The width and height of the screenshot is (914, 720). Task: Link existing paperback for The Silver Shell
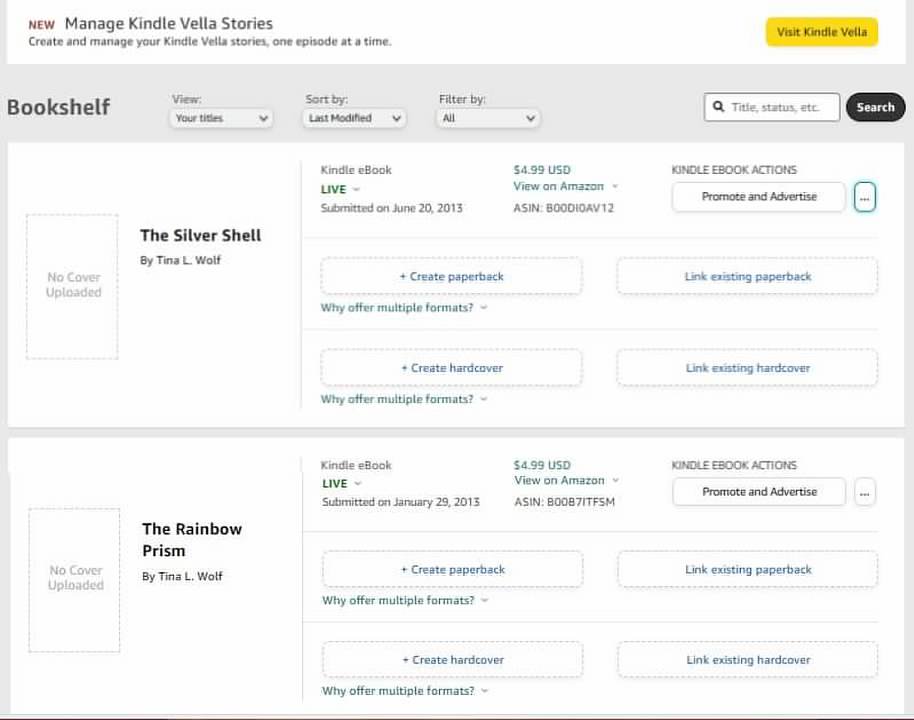point(747,276)
